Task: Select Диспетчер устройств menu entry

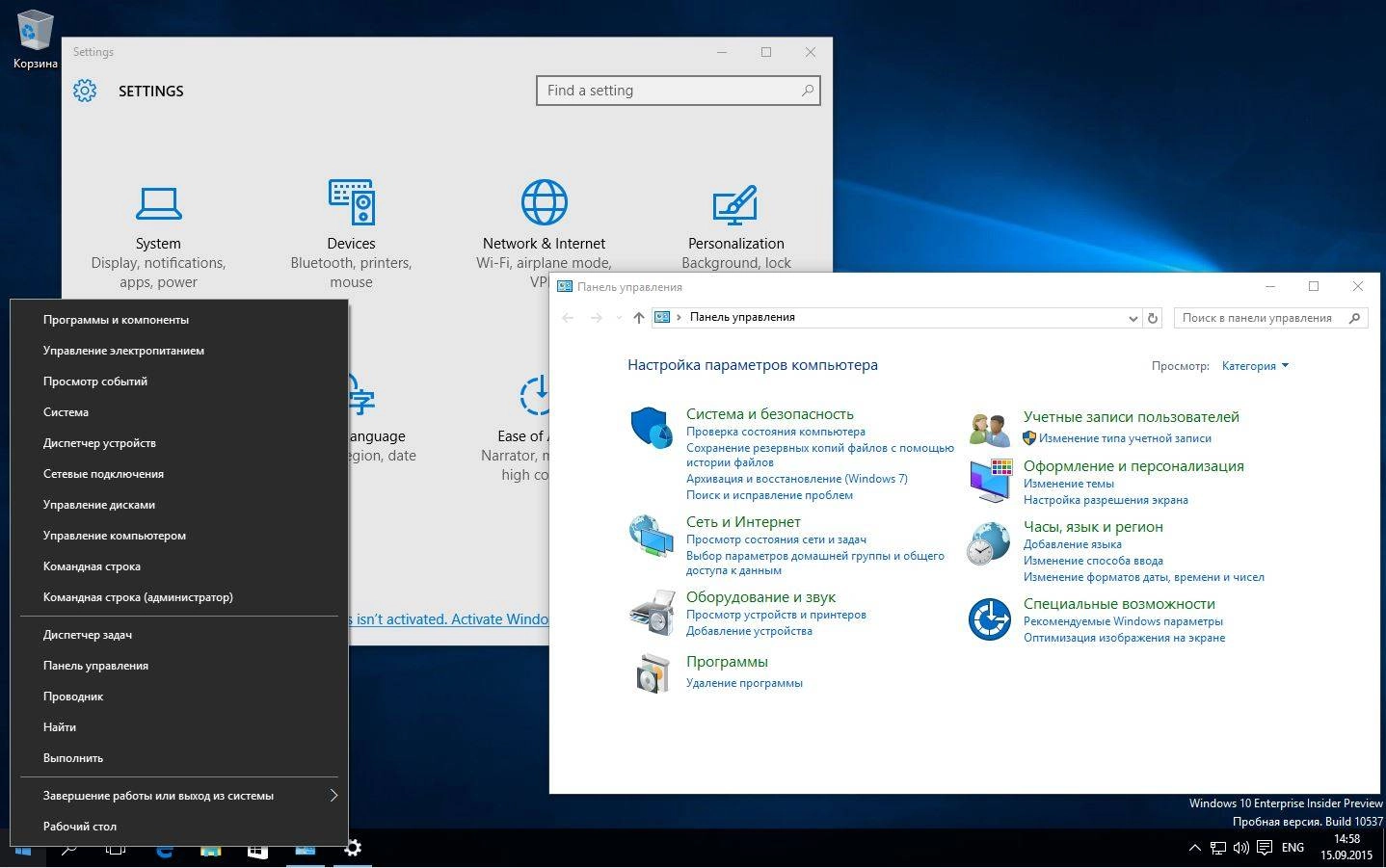Action: (178, 443)
